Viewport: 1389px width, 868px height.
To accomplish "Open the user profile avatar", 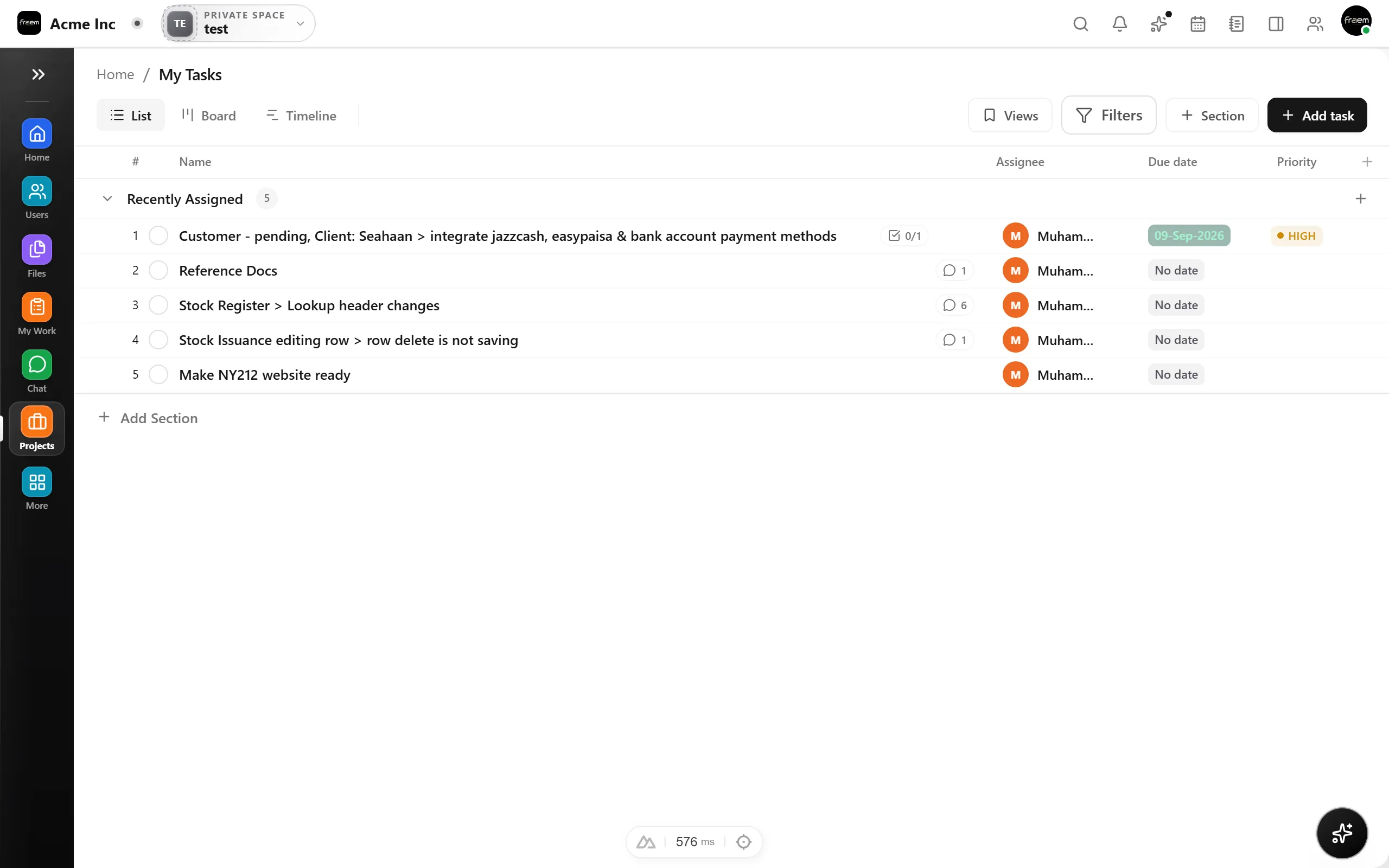I will coord(1356,21).
